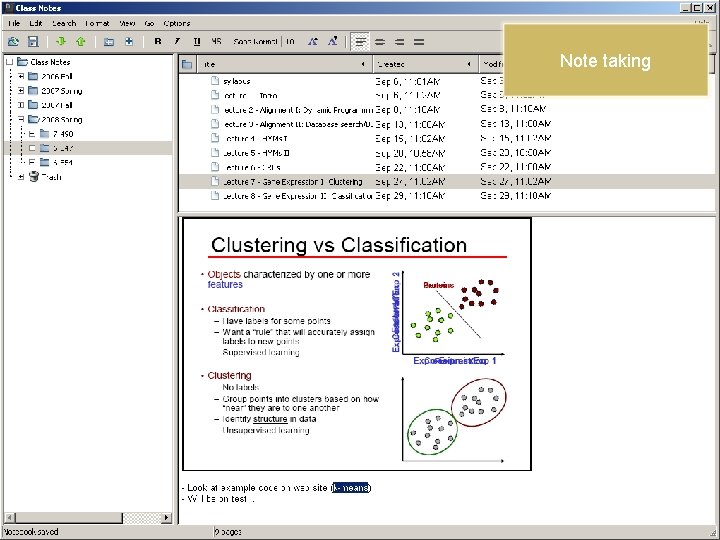
Task: Click the green down-arrow navigation icon
Action: point(61,42)
